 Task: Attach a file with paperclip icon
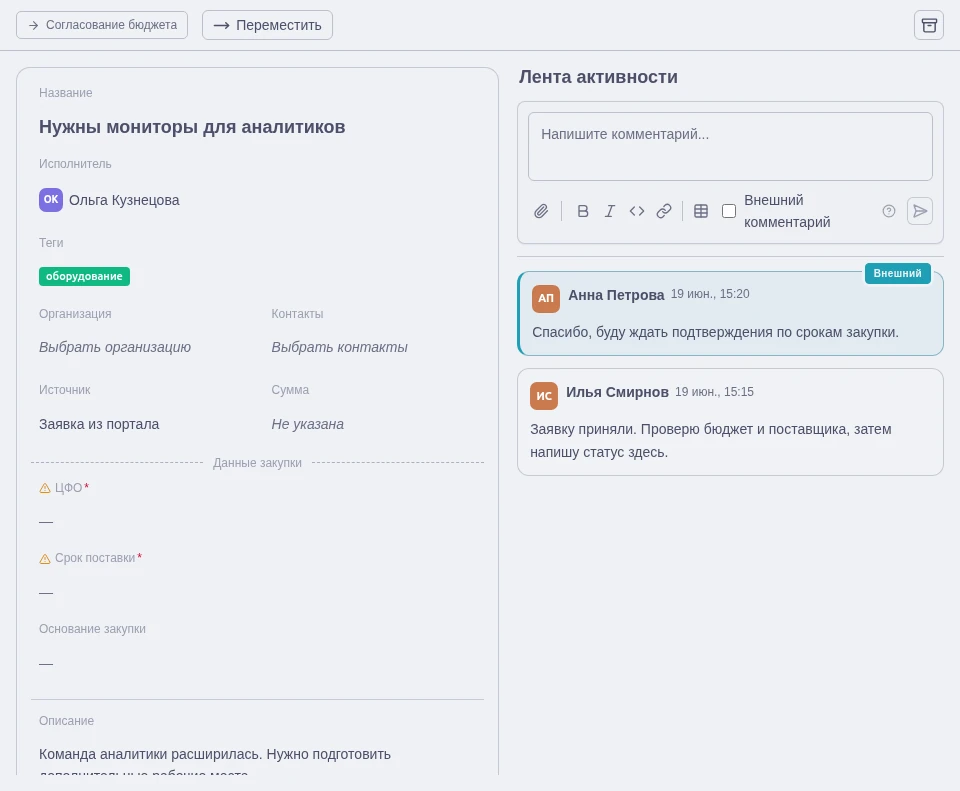pos(541,211)
